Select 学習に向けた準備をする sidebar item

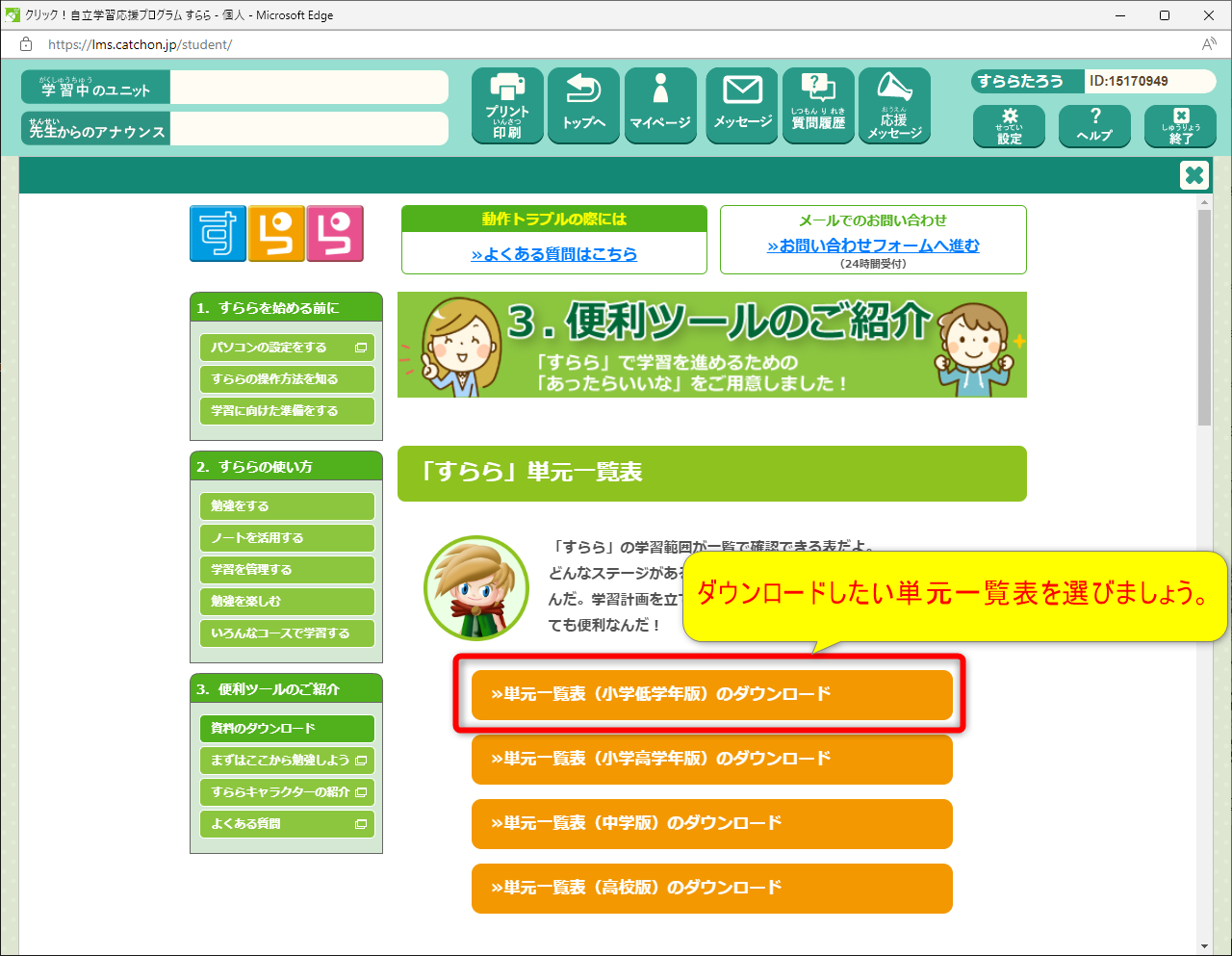[x=287, y=411]
